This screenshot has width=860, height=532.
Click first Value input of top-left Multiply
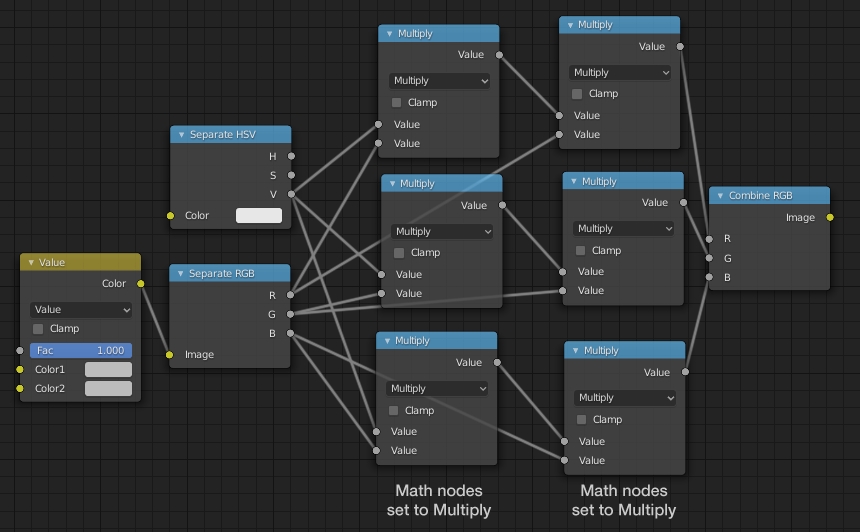coord(378,124)
